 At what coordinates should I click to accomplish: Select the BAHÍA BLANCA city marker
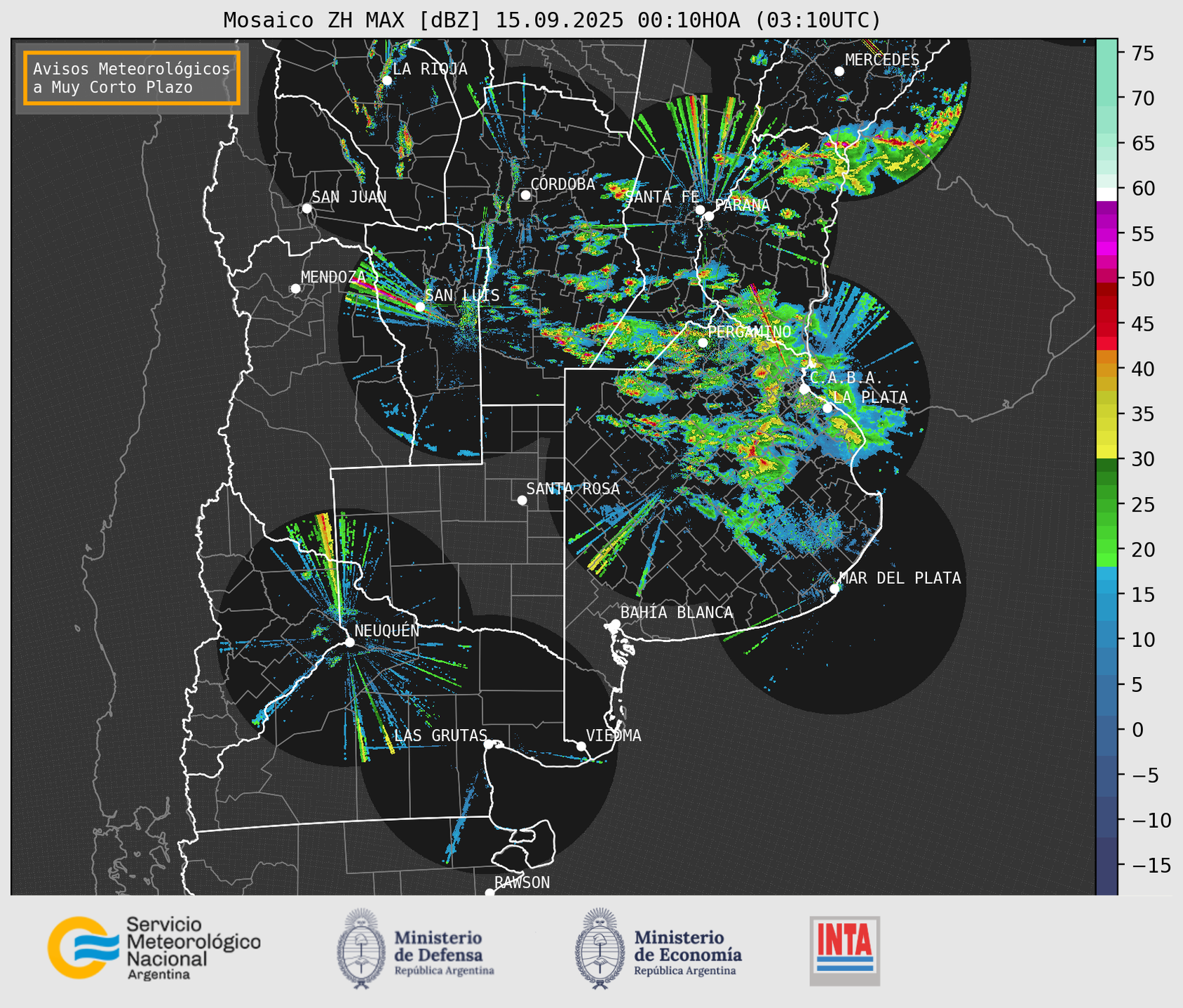(x=615, y=624)
